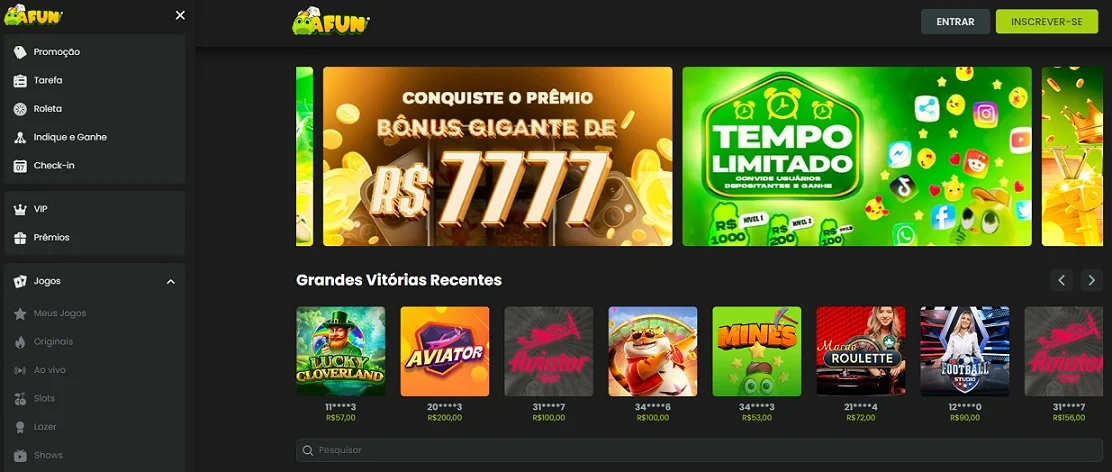Select the Roleta wheel icon
The image size is (1112, 472).
21,108
